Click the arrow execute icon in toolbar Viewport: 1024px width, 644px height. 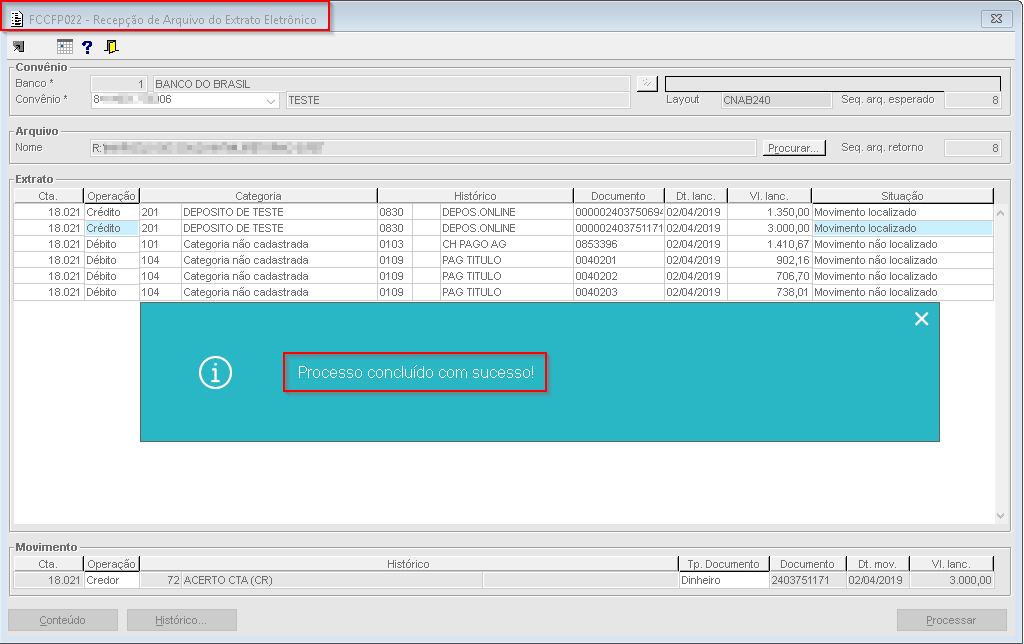pyautogui.click(x=18, y=46)
